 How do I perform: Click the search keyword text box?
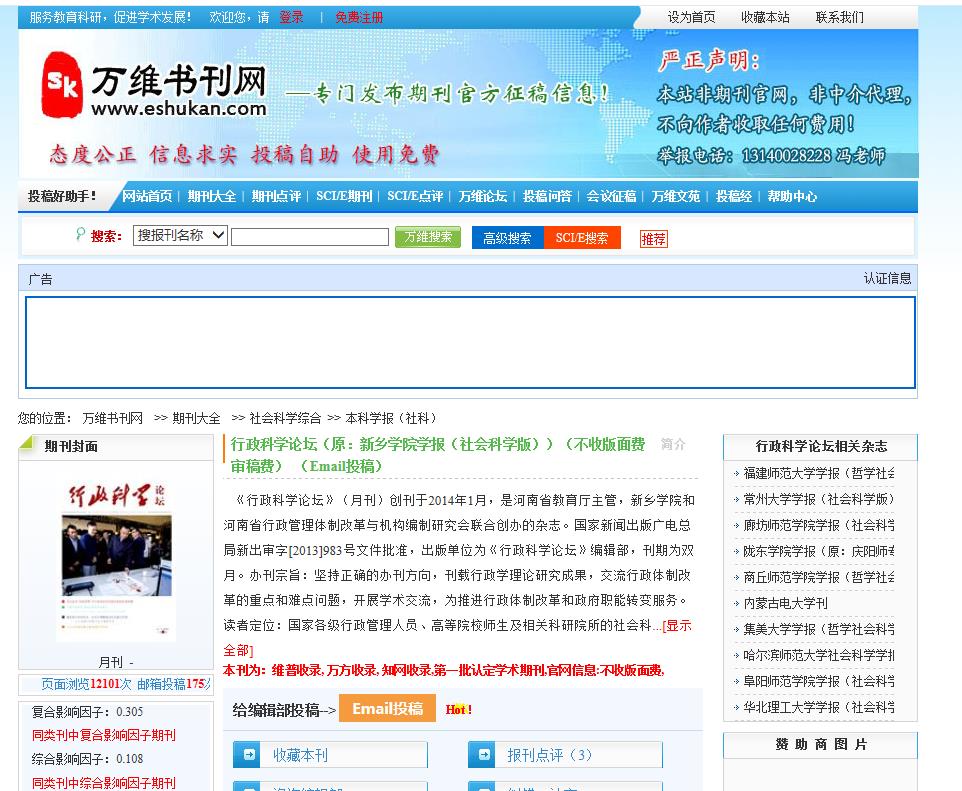(309, 237)
